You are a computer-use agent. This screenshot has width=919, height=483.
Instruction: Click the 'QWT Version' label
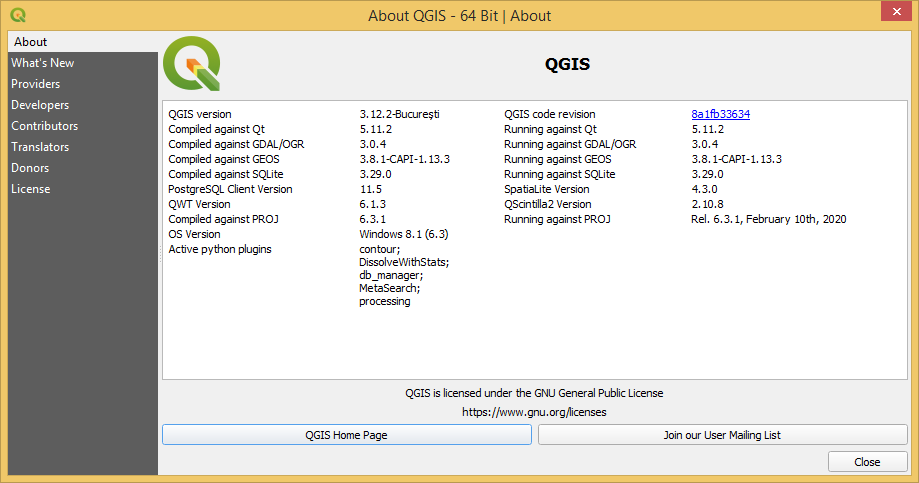click(x=199, y=205)
